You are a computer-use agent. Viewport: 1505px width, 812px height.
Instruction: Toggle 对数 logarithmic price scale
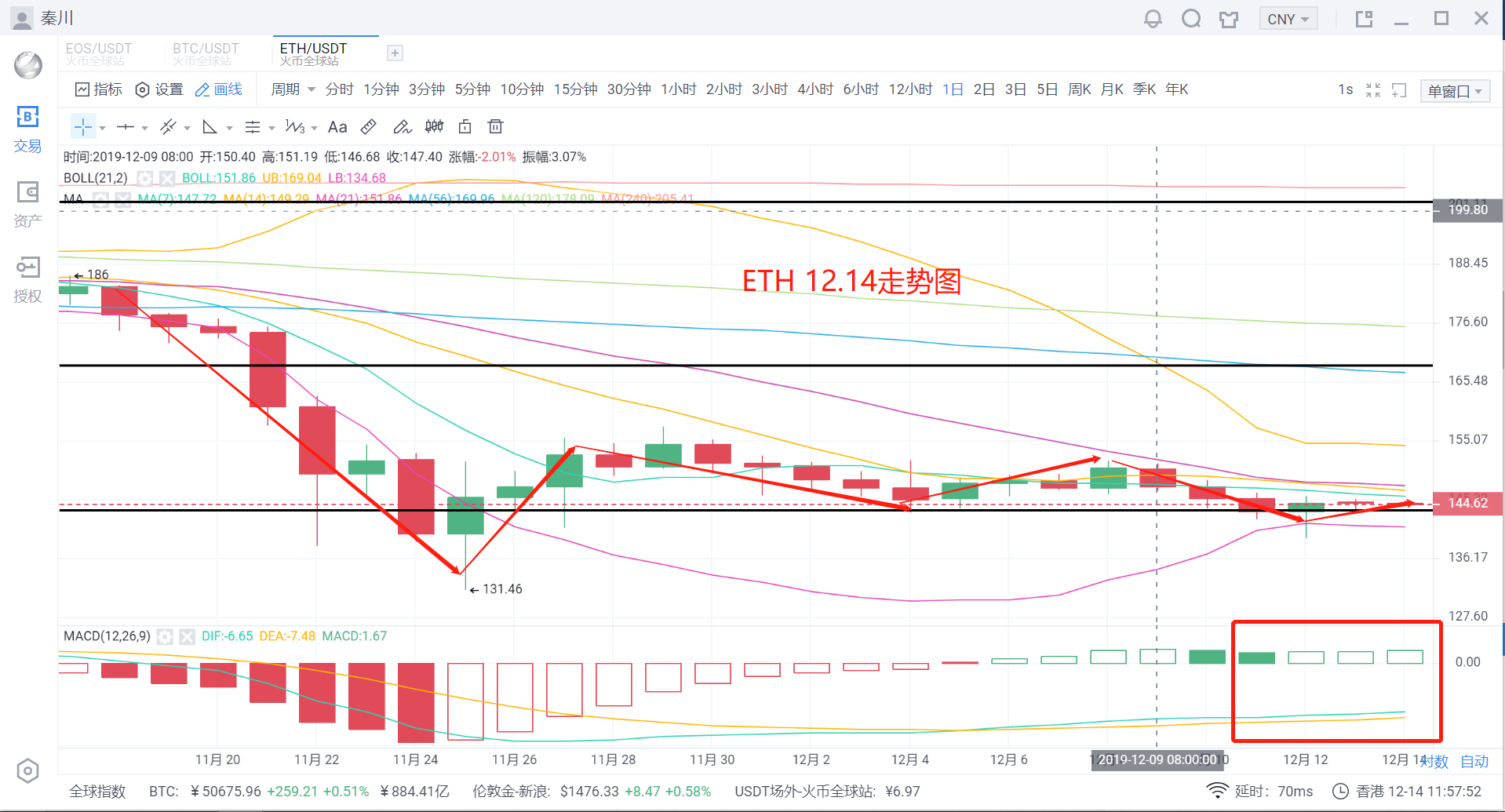tap(1434, 761)
